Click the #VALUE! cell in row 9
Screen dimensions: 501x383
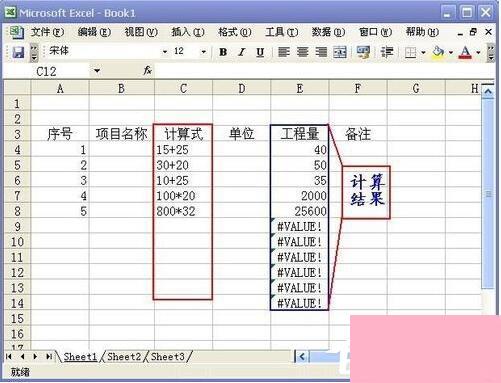(300, 226)
